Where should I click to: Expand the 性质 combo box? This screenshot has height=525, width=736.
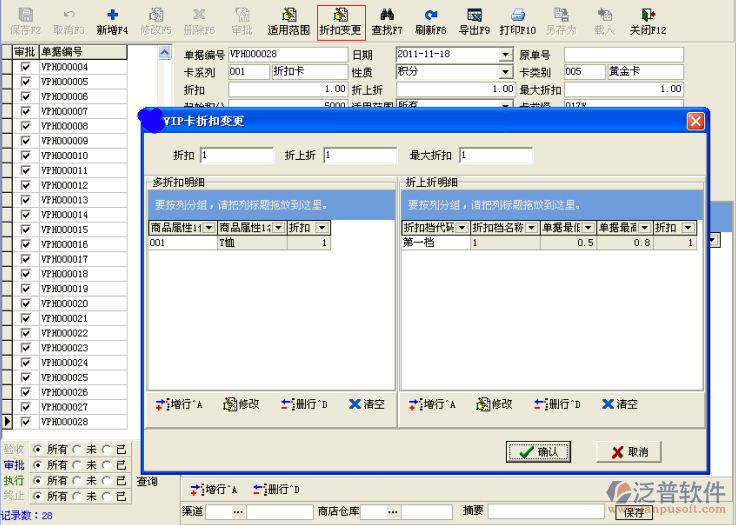[506, 72]
